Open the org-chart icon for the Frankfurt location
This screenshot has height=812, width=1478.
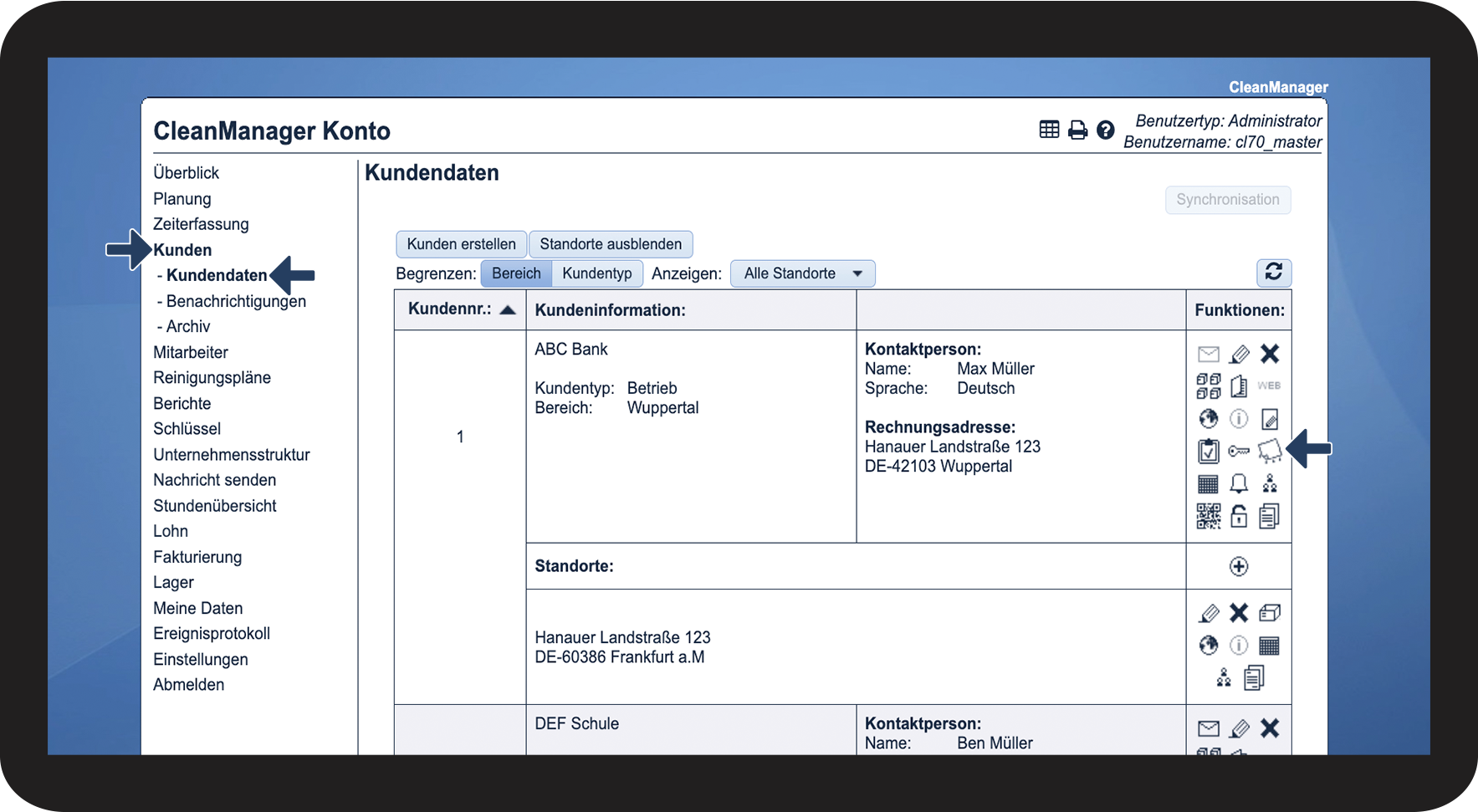[1224, 677]
